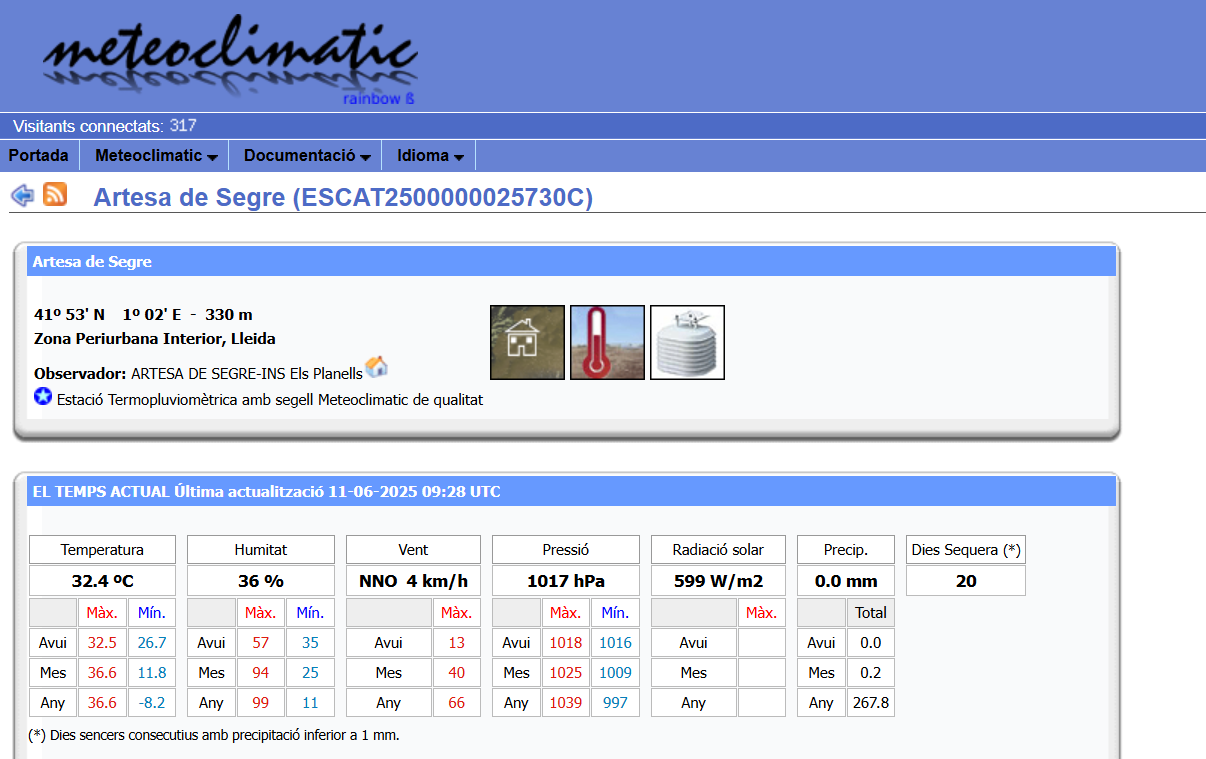
Task: Click the Pressió column header
Action: (x=565, y=550)
